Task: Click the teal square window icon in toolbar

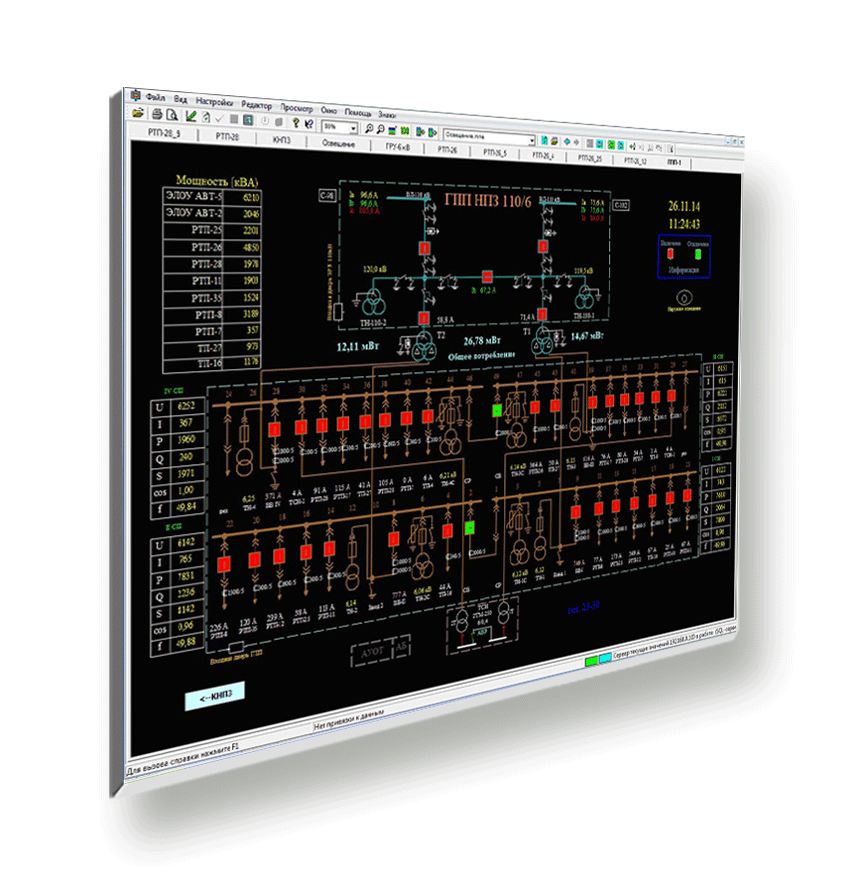Action: click(x=248, y=120)
